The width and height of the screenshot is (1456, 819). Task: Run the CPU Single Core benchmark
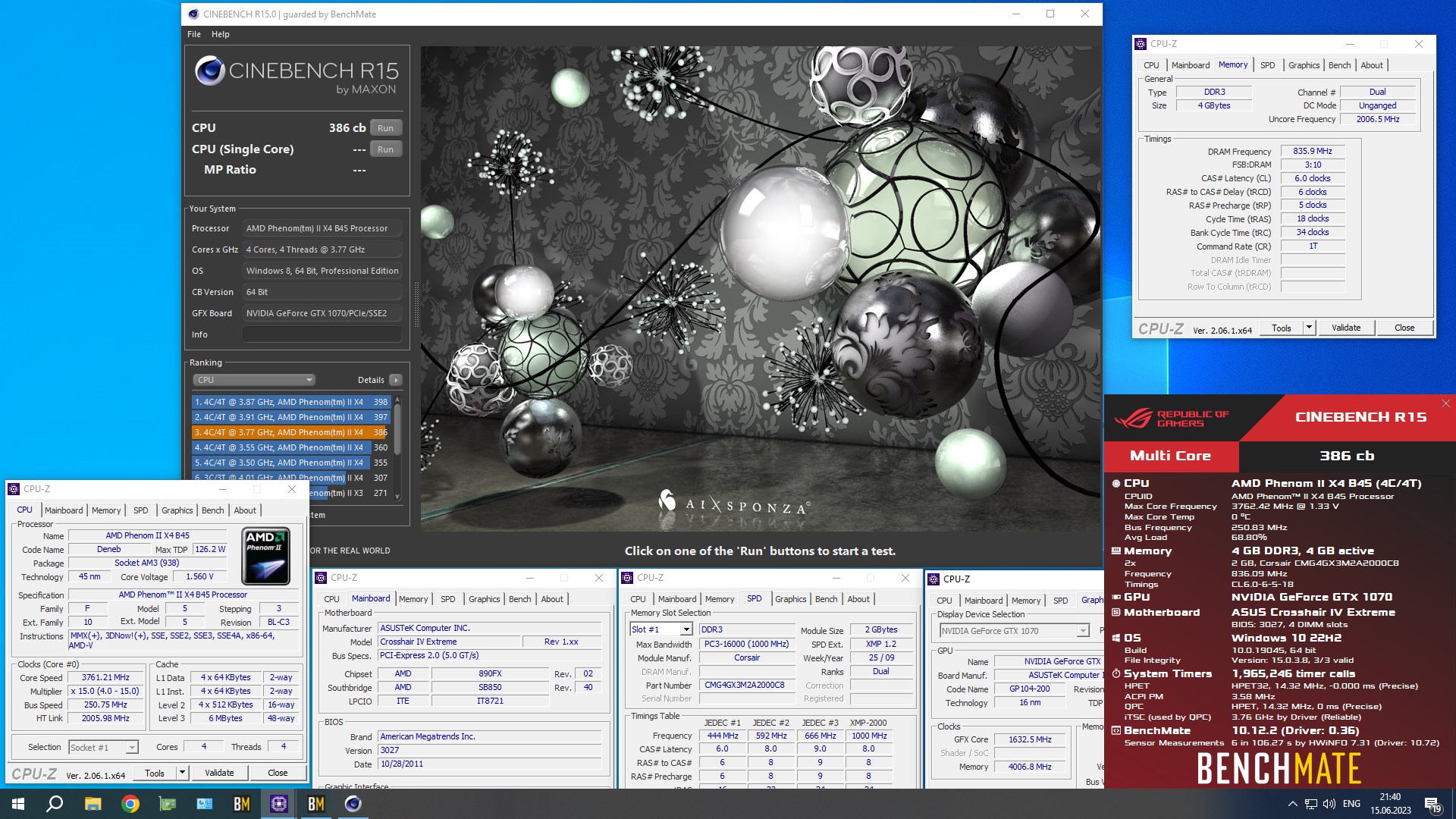click(386, 149)
